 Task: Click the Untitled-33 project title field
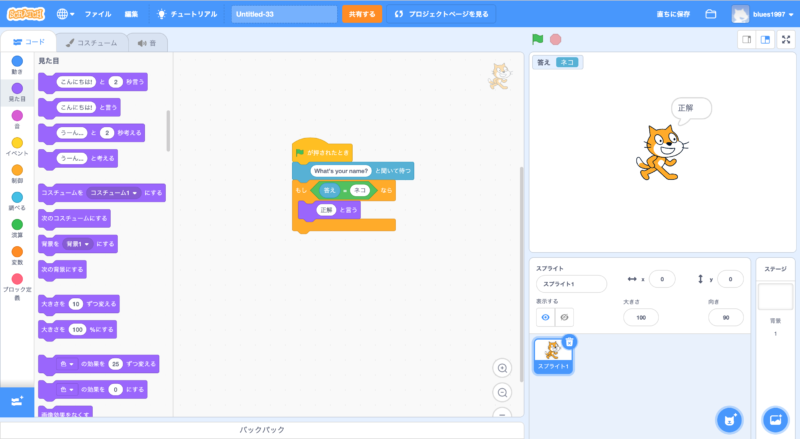coord(284,14)
